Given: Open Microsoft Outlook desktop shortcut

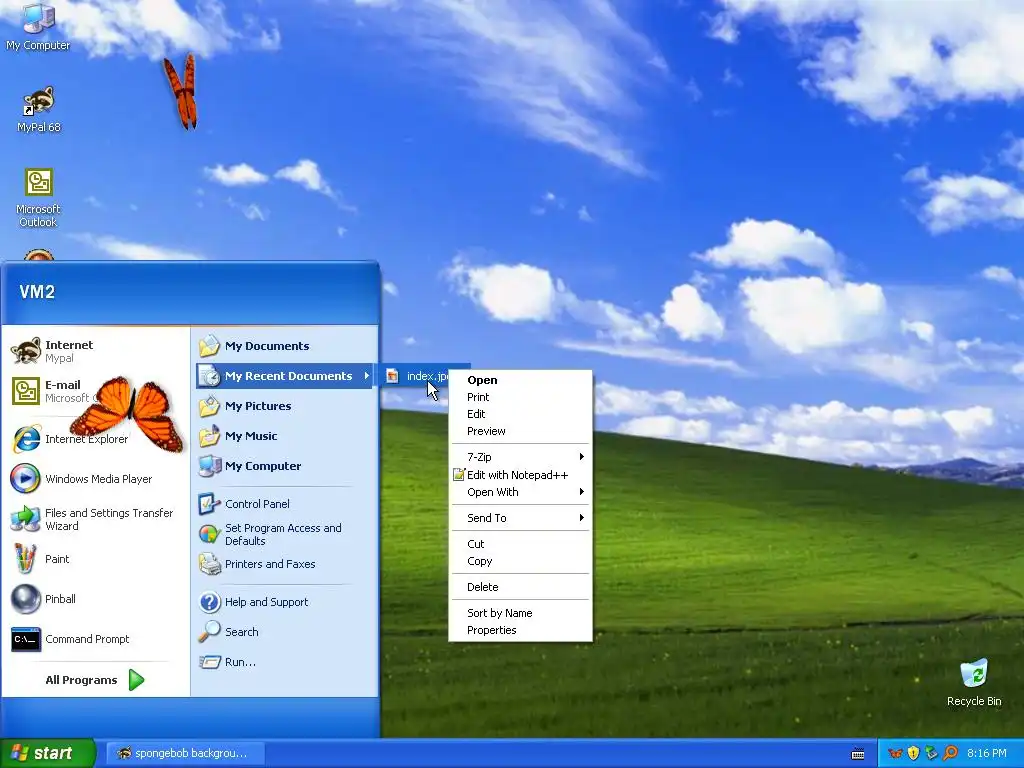Looking at the screenshot, I should click(39, 197).
